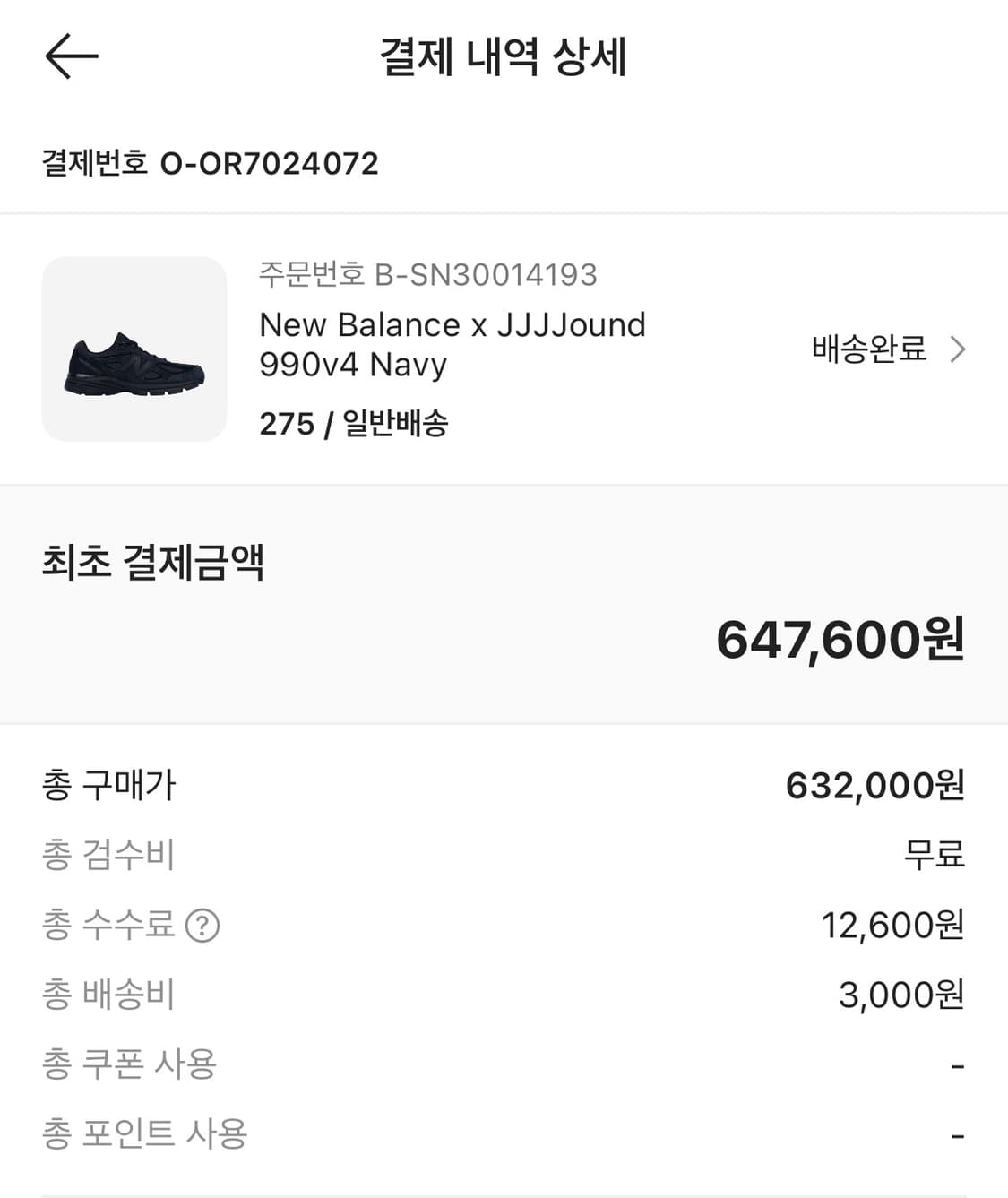Tap the 632,000원 purchase price
The height and width of the screenshot is (1198, 1008).
[874, 785]
